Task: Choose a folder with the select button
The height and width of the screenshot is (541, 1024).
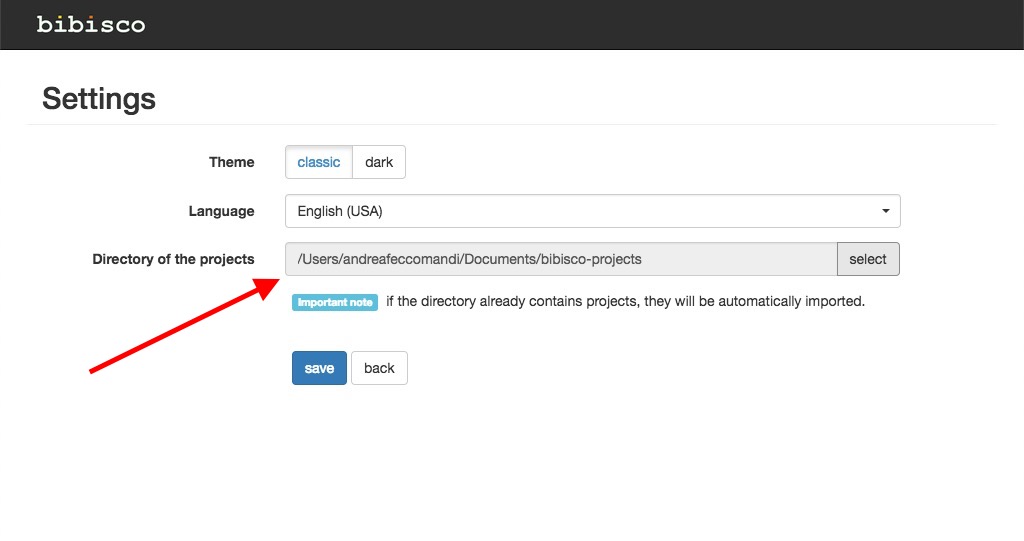Action: coord(868,259)
